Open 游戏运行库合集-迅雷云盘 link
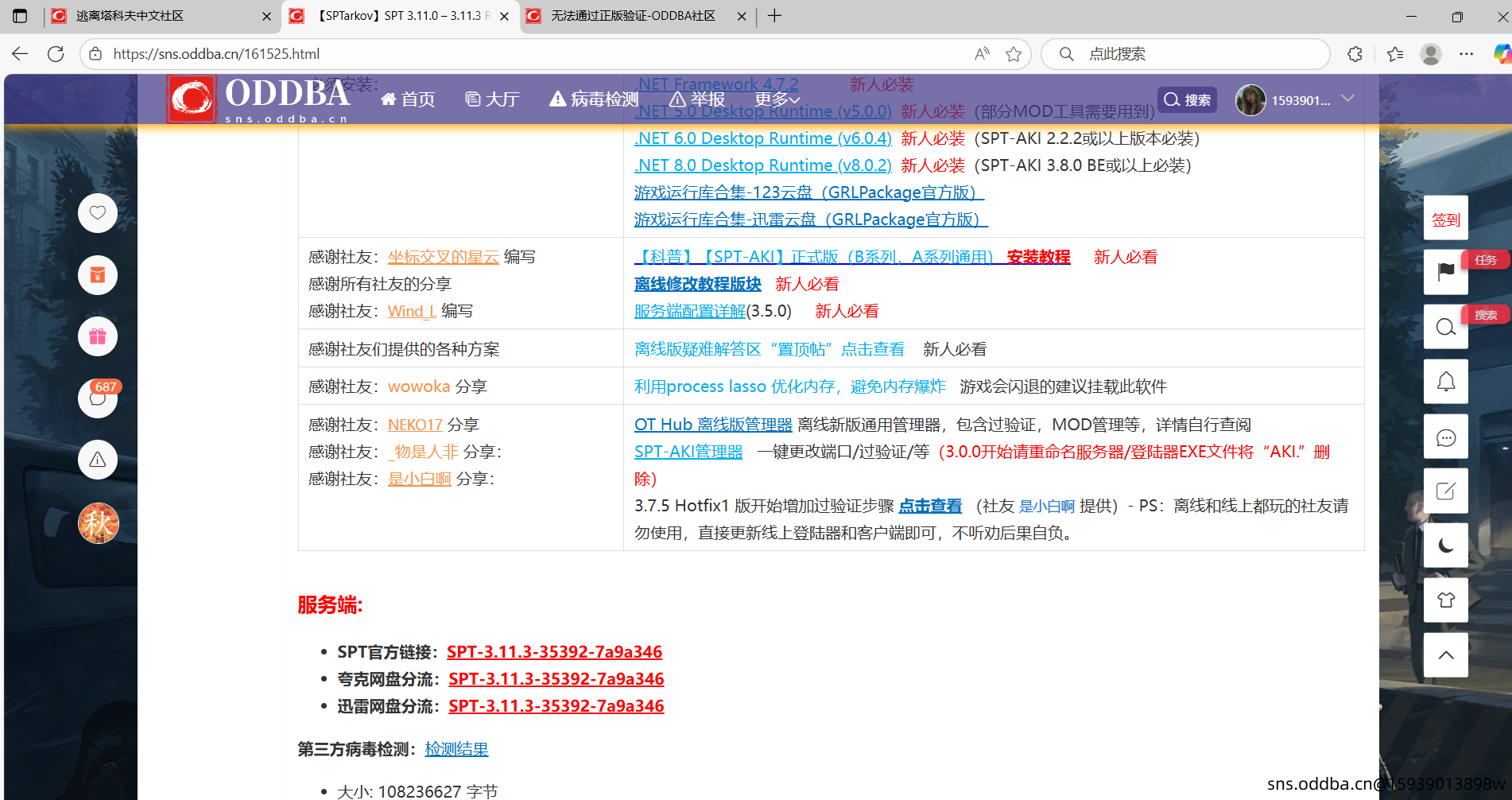This screenshot has width=1512, height=800. [811, 219]
